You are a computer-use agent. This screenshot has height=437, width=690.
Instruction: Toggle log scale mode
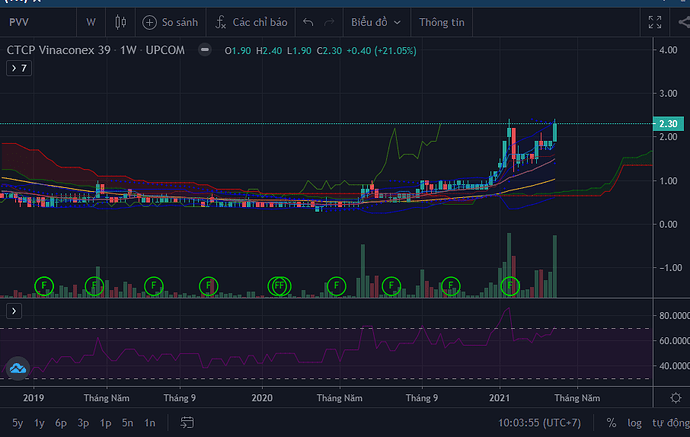point(634,423)
